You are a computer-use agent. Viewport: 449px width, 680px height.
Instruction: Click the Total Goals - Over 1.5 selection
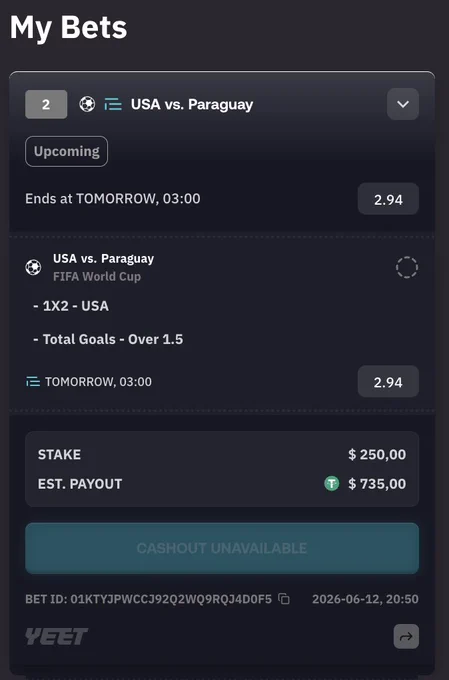pos(108,339)
